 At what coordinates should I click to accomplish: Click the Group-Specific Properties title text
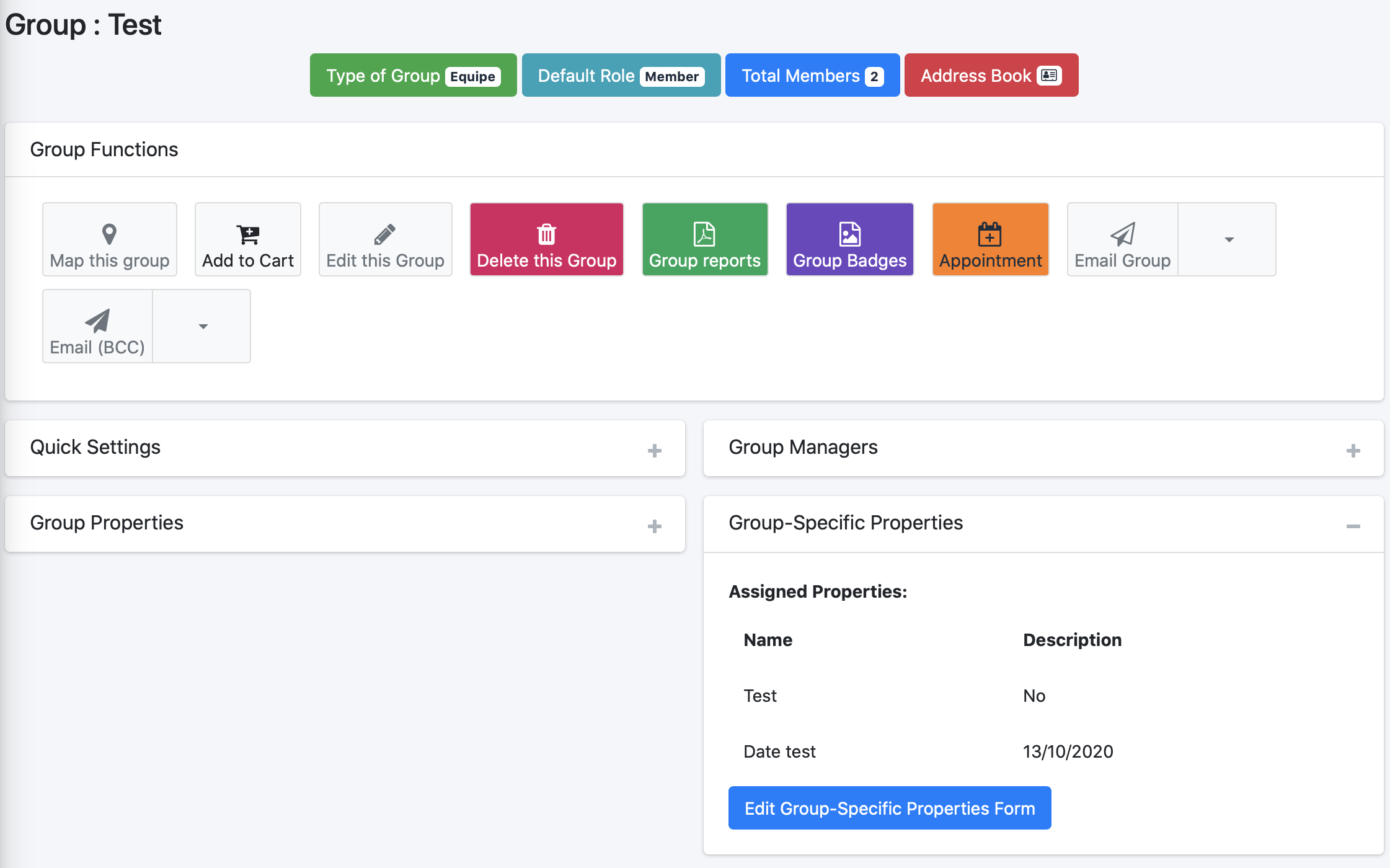846,523
